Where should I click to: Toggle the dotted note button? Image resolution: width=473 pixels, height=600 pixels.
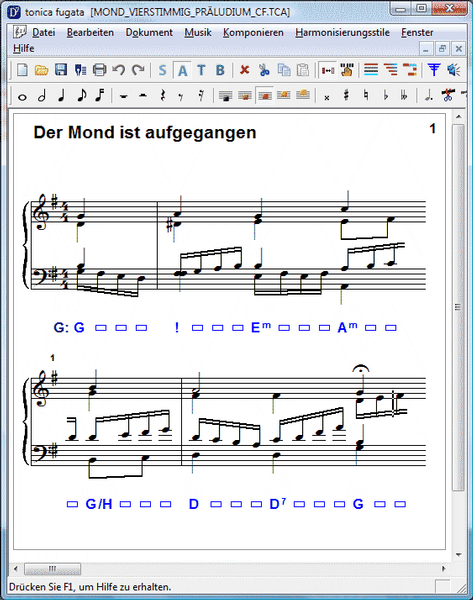pos(428,96)
